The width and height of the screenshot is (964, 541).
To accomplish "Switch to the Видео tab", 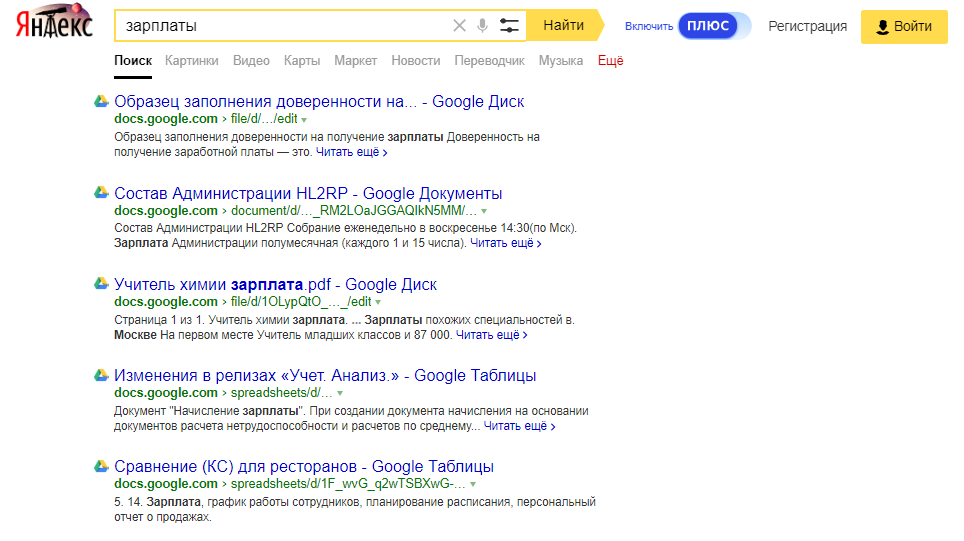I will click(x=251, y=60).
